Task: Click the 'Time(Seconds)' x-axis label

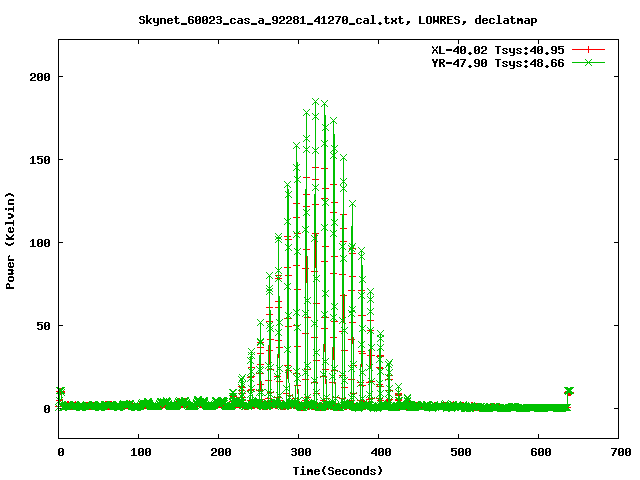Action: (x=338, y=471)
